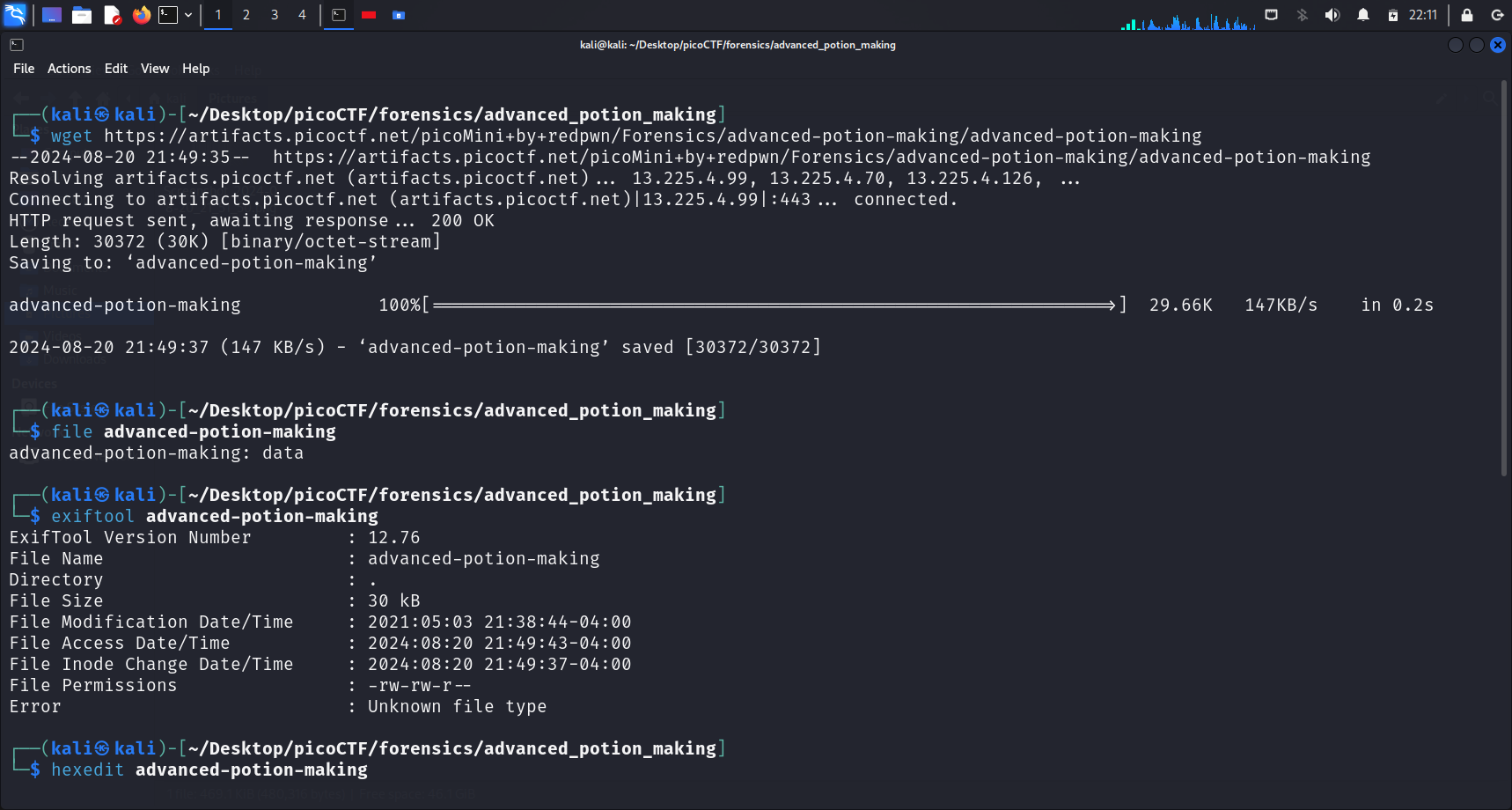Expand the terminal launcher dropdown arrow
The image size is (1512, 810).
tap(188, 15)
